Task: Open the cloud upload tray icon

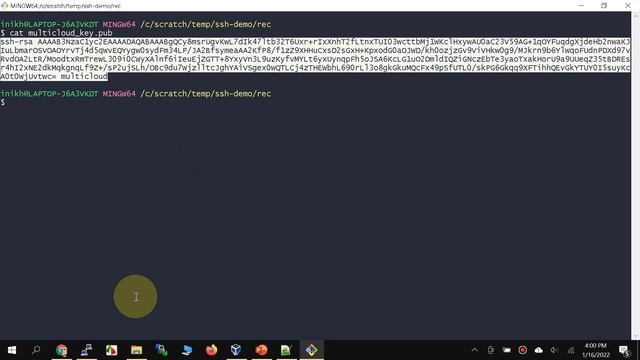Action: point(539,350)
